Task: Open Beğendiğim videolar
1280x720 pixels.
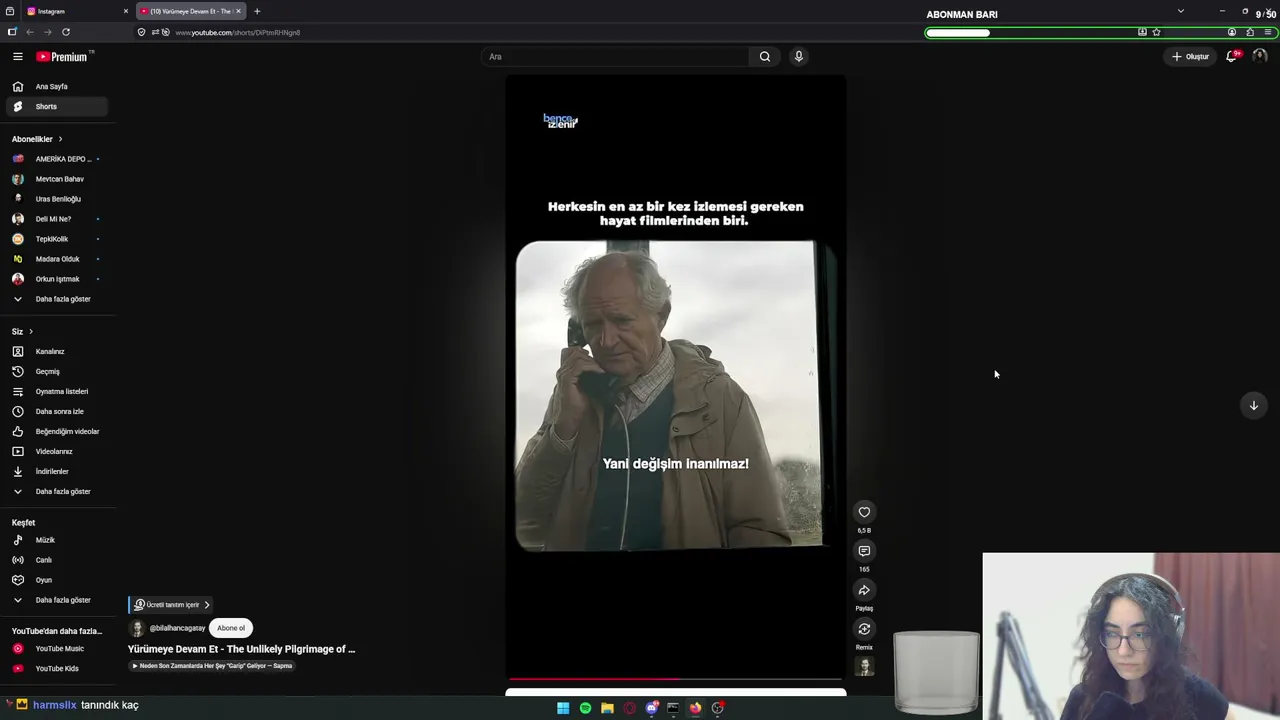Action: (x=57, y=432)
